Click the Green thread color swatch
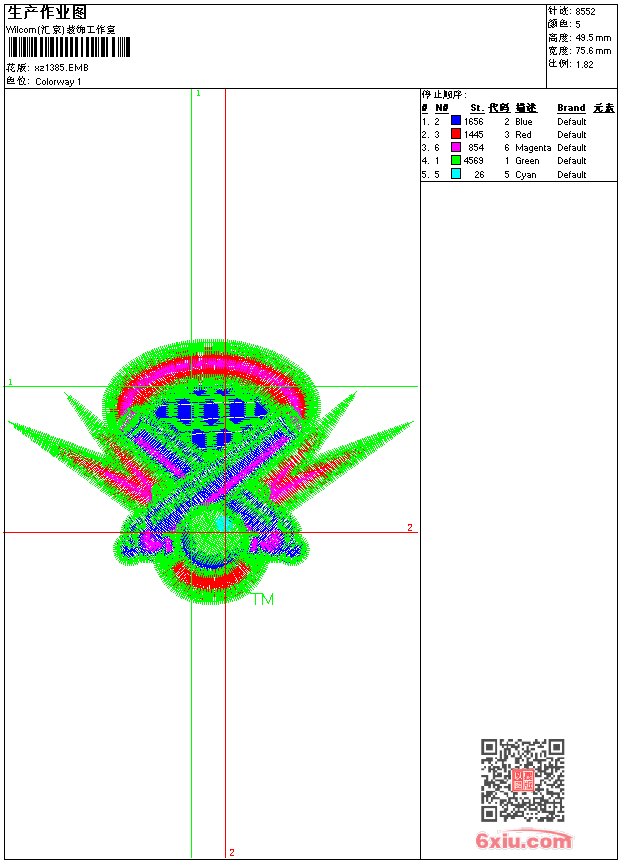The image size is (620, 860). (455, 160)
